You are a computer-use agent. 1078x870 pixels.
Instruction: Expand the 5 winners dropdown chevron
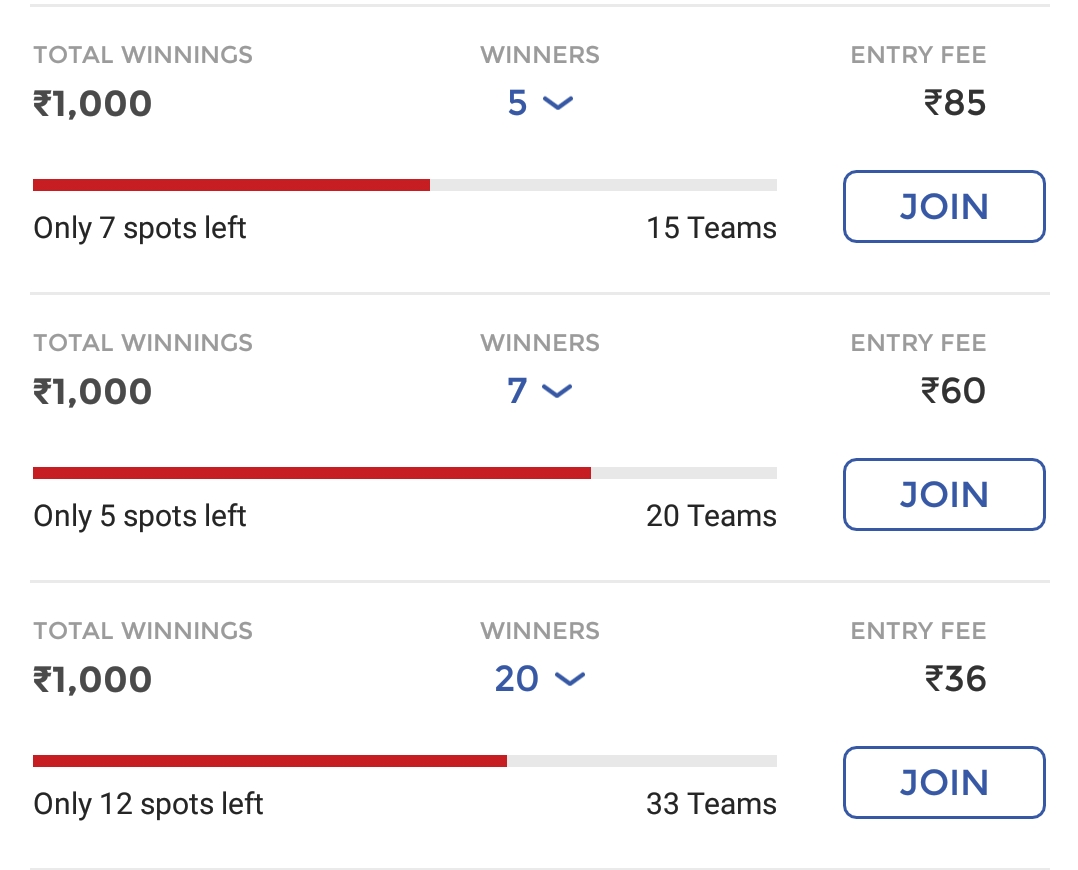pyautogui.click(x=557, y=103)
